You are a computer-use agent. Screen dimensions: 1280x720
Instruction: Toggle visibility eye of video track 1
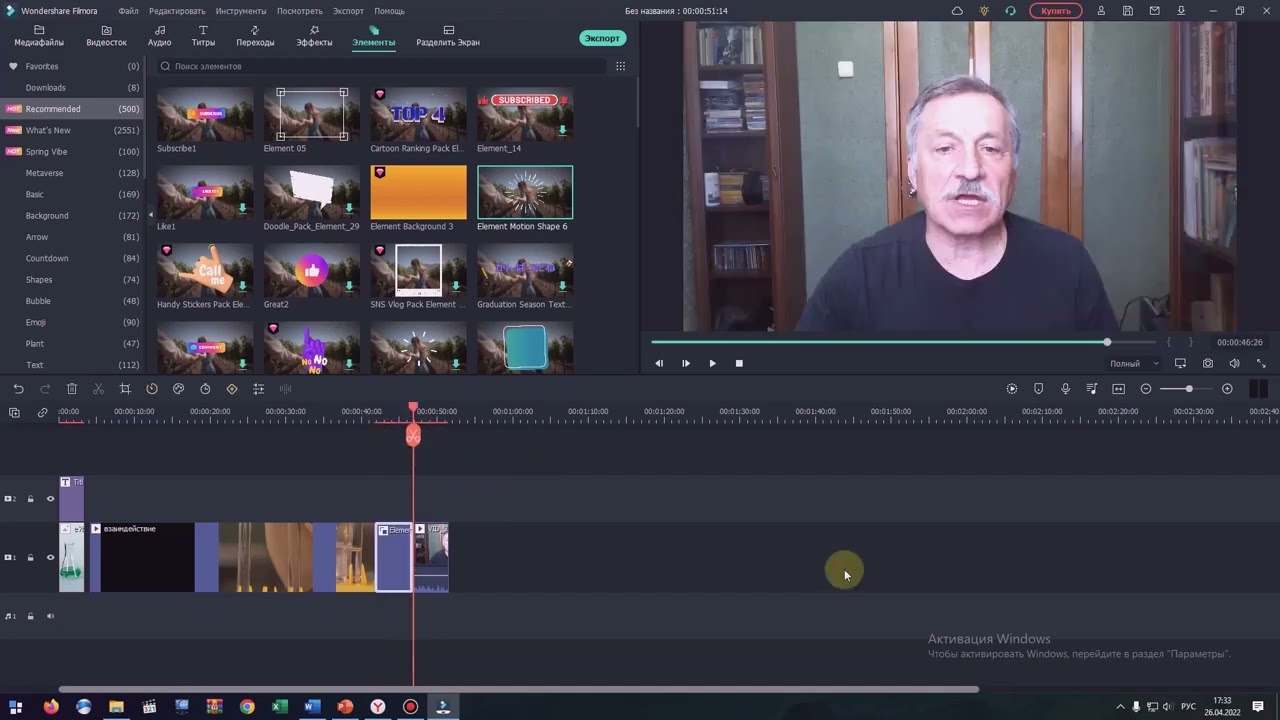pos(50,557)
